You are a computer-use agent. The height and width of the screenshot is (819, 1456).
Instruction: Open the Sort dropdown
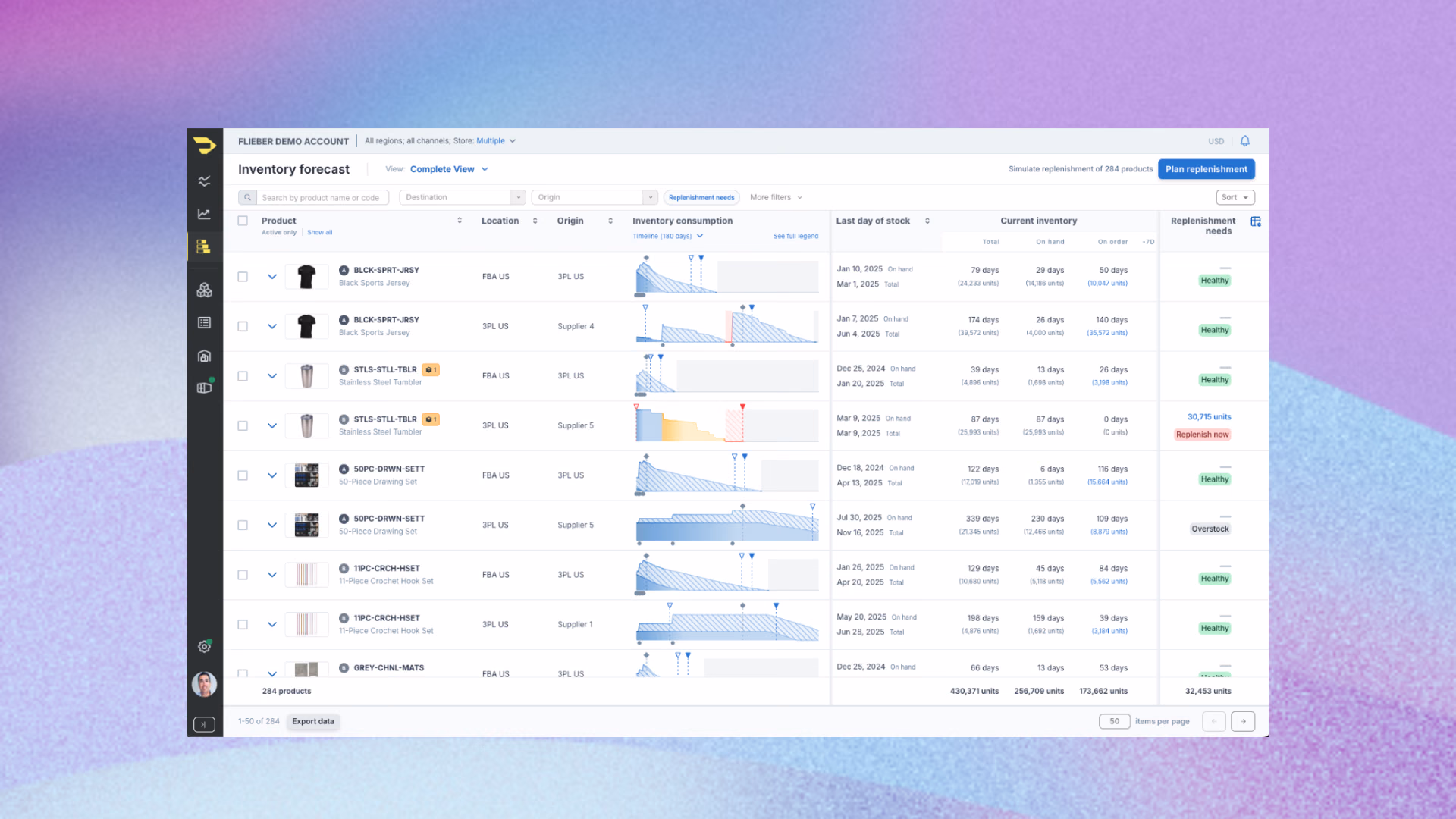[1235, 197]
